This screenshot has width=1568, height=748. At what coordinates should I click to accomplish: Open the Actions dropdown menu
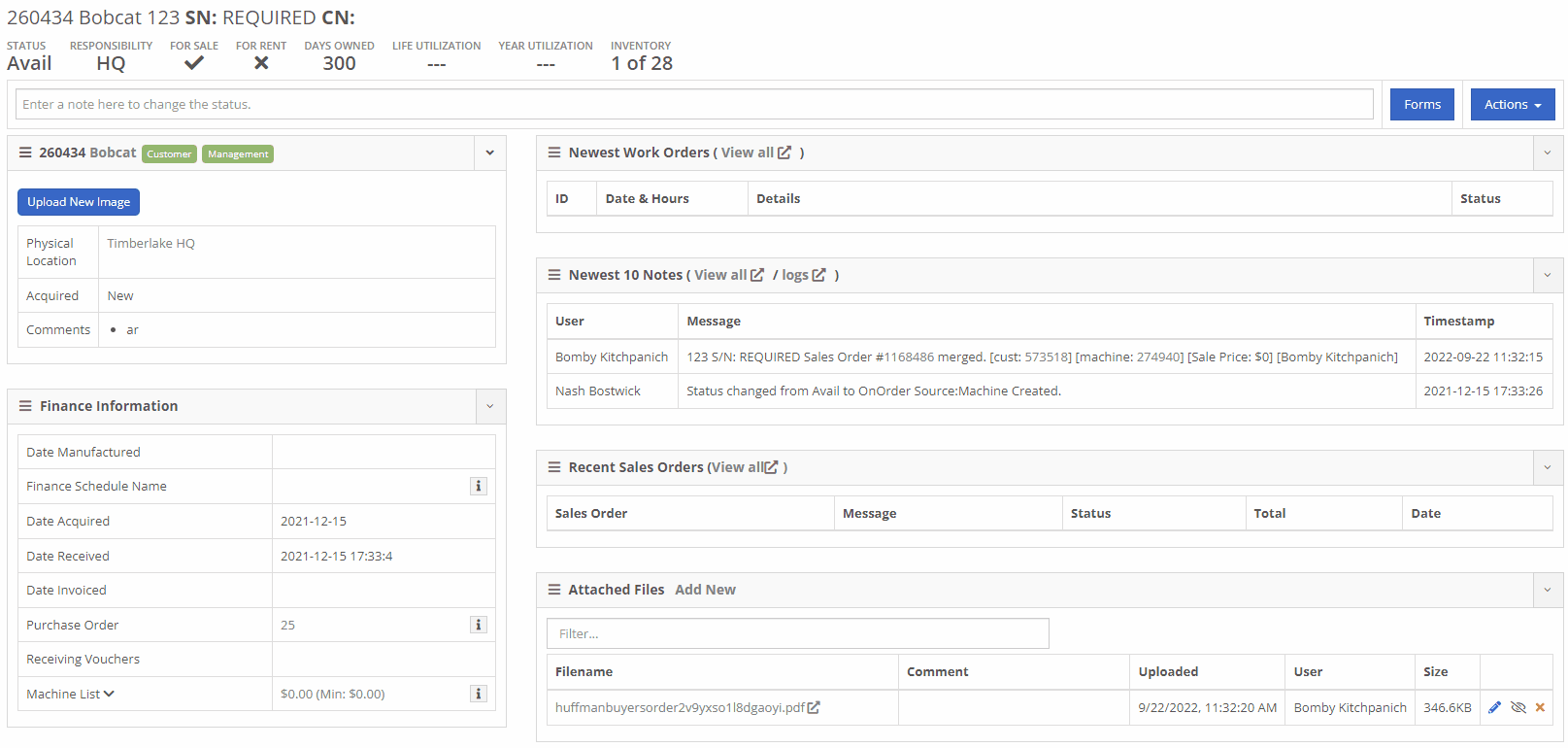point(1513,104)
